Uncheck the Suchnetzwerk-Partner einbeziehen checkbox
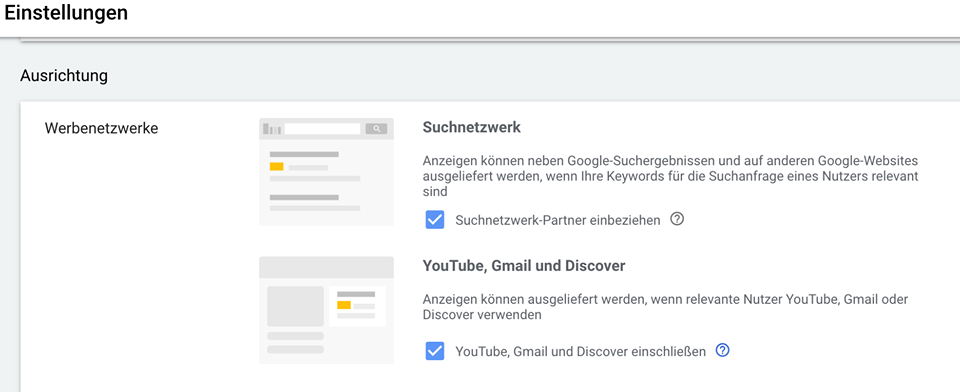This screenshot has width=960, height=392. tap(435, 220)
